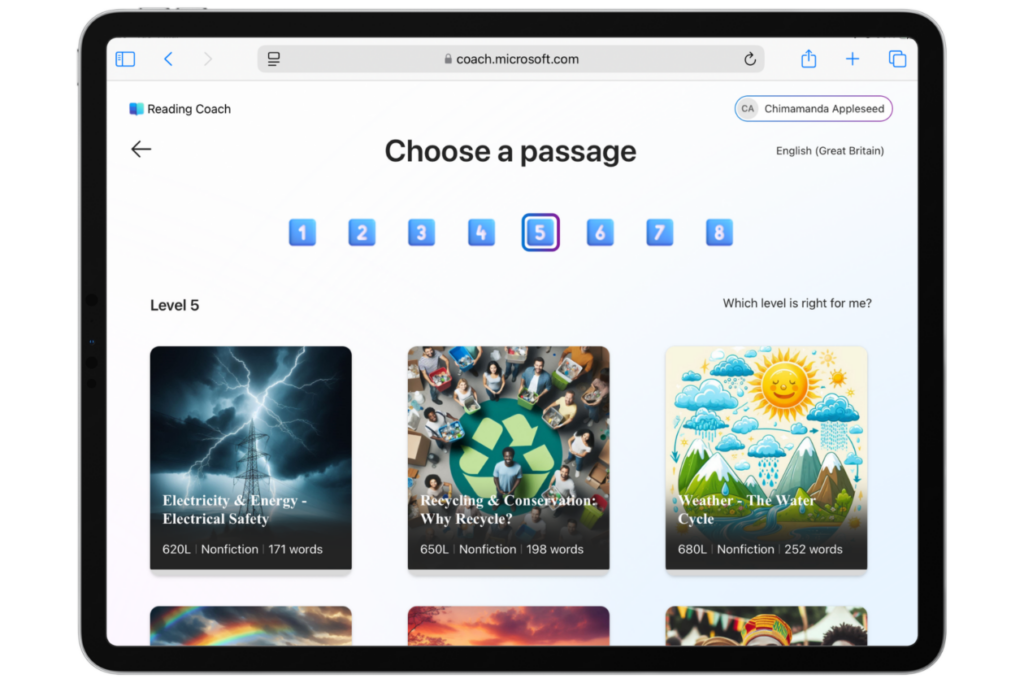Click the Reading Coach logo
1024x683 pixels.
pos(179,108)
